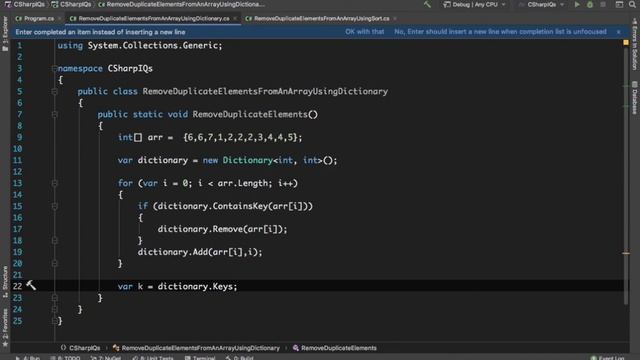Image resolution: width=640 pixels, height=360 pixels.
Task: Open Errors in Solution on right sidebar
Action: pyautogui.click(x=634, y=43)
